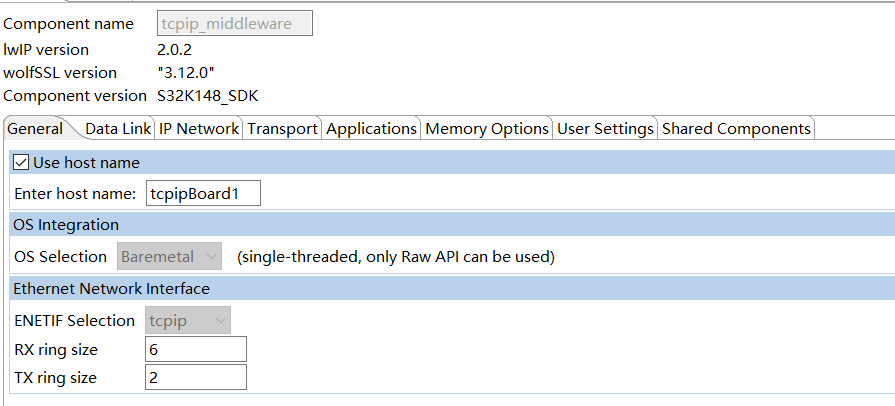Focus the RX ring size field

[x=195, y=349]
